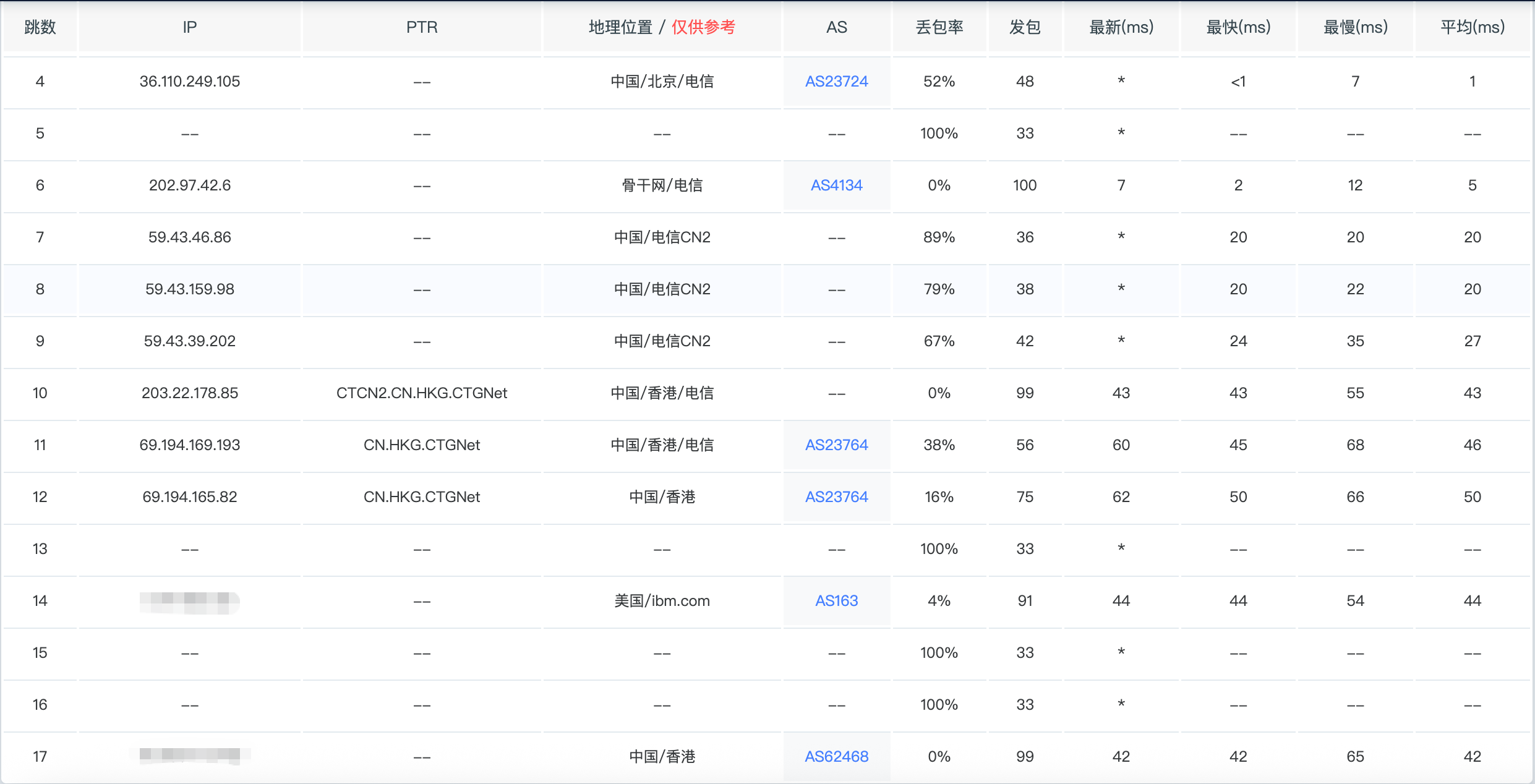Image resolution: width=1535 pixels, height=784 pixels.
Task: Select IP address 36.110.249.105 cell
Action: tap(189, 82)
